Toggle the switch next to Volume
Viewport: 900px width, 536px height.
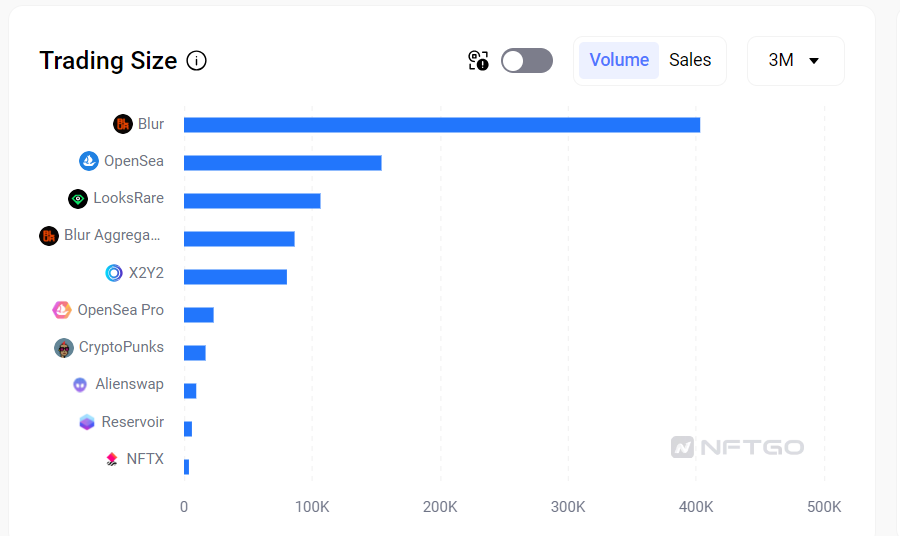526,61
